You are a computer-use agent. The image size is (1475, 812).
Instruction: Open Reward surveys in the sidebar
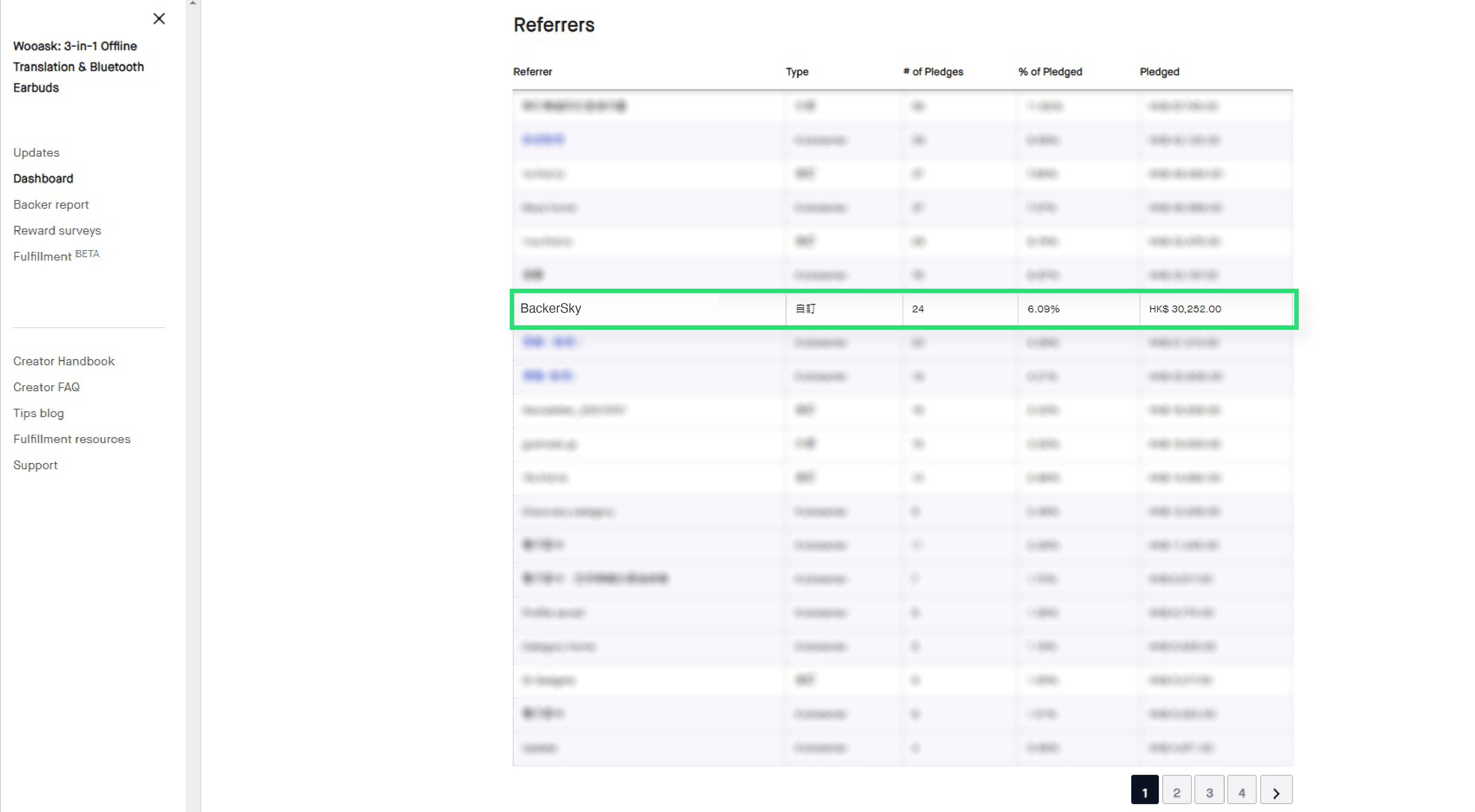[x=57, y=230]
